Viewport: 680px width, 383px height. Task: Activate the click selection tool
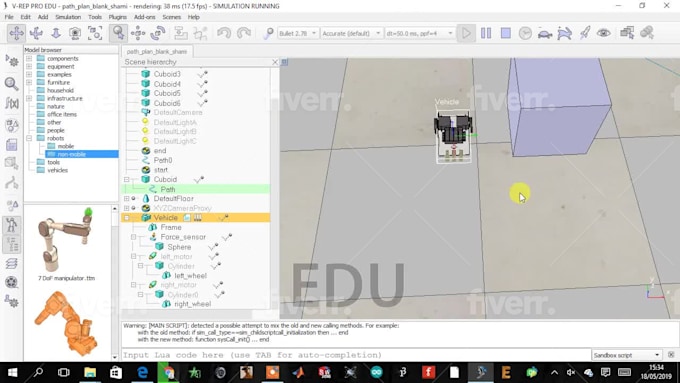coord(118,33)
